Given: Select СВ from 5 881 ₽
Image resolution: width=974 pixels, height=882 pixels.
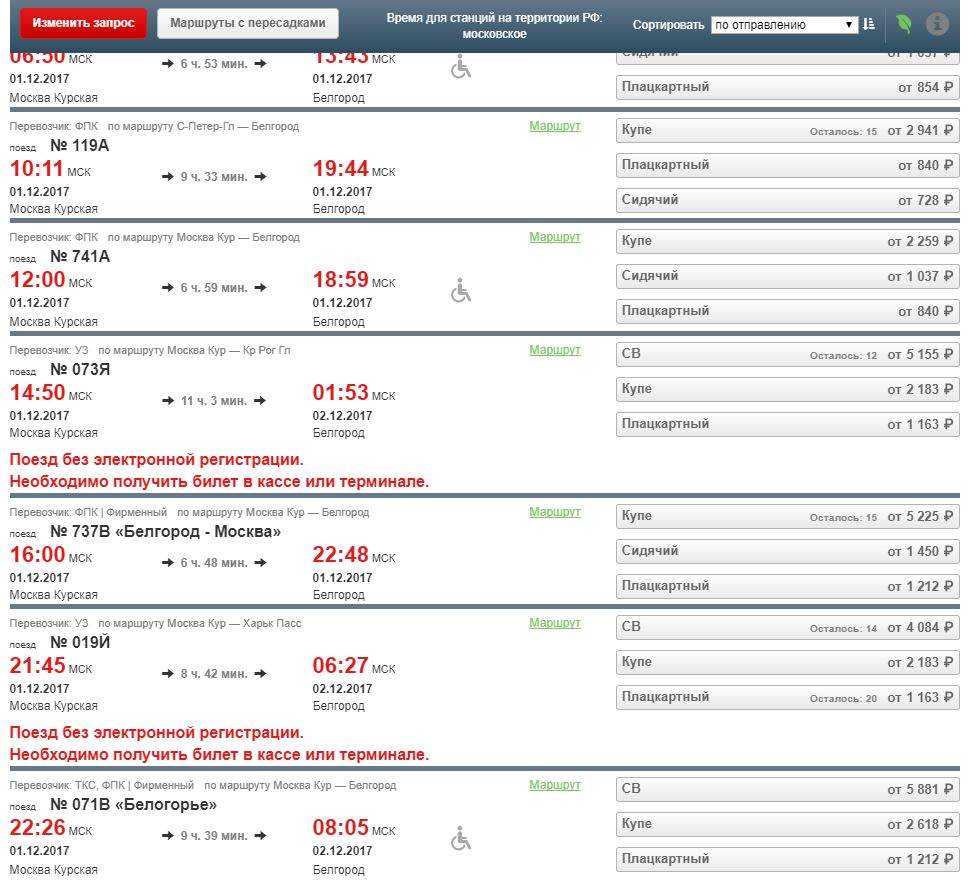Looking at the screenshot, I should 788,789.
